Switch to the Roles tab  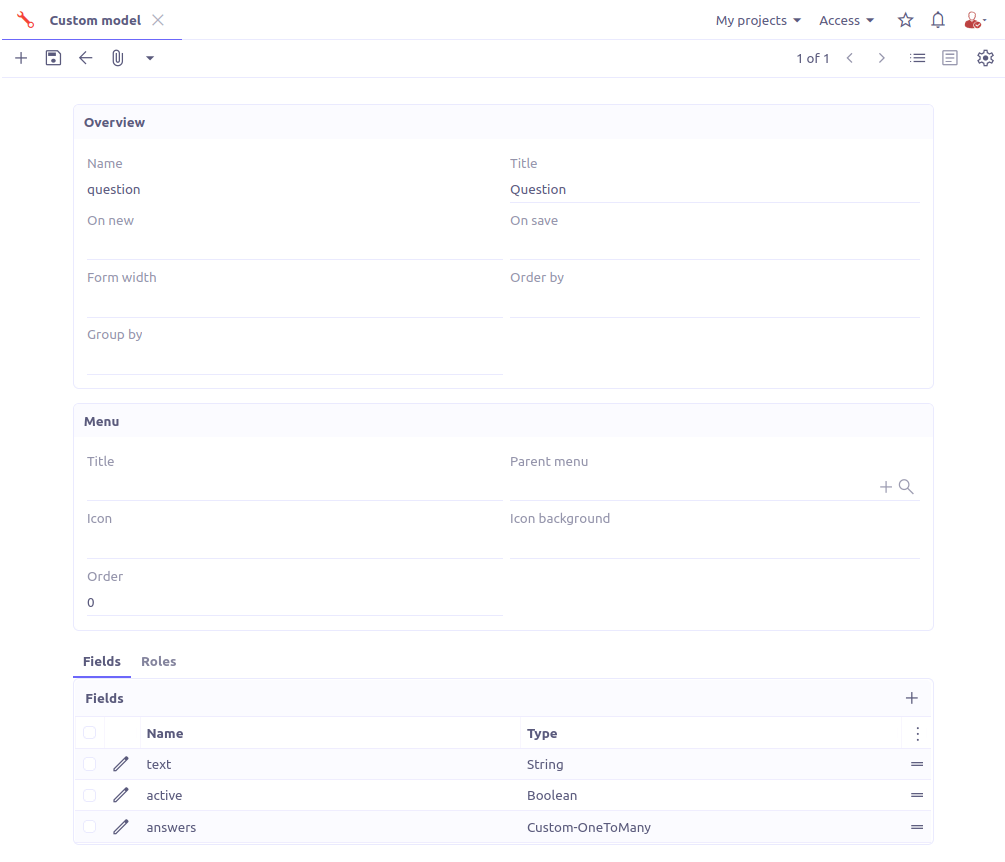point(159,661)
